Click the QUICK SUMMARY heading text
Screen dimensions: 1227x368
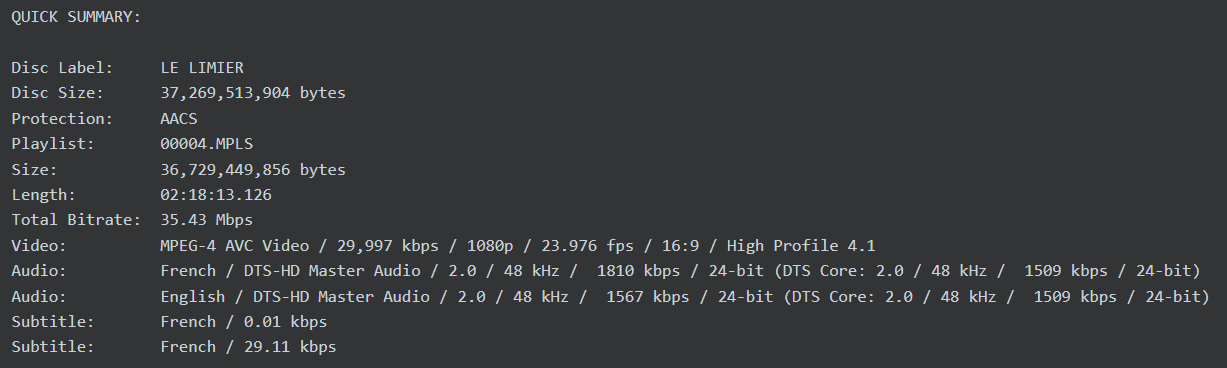coord(76,17)
